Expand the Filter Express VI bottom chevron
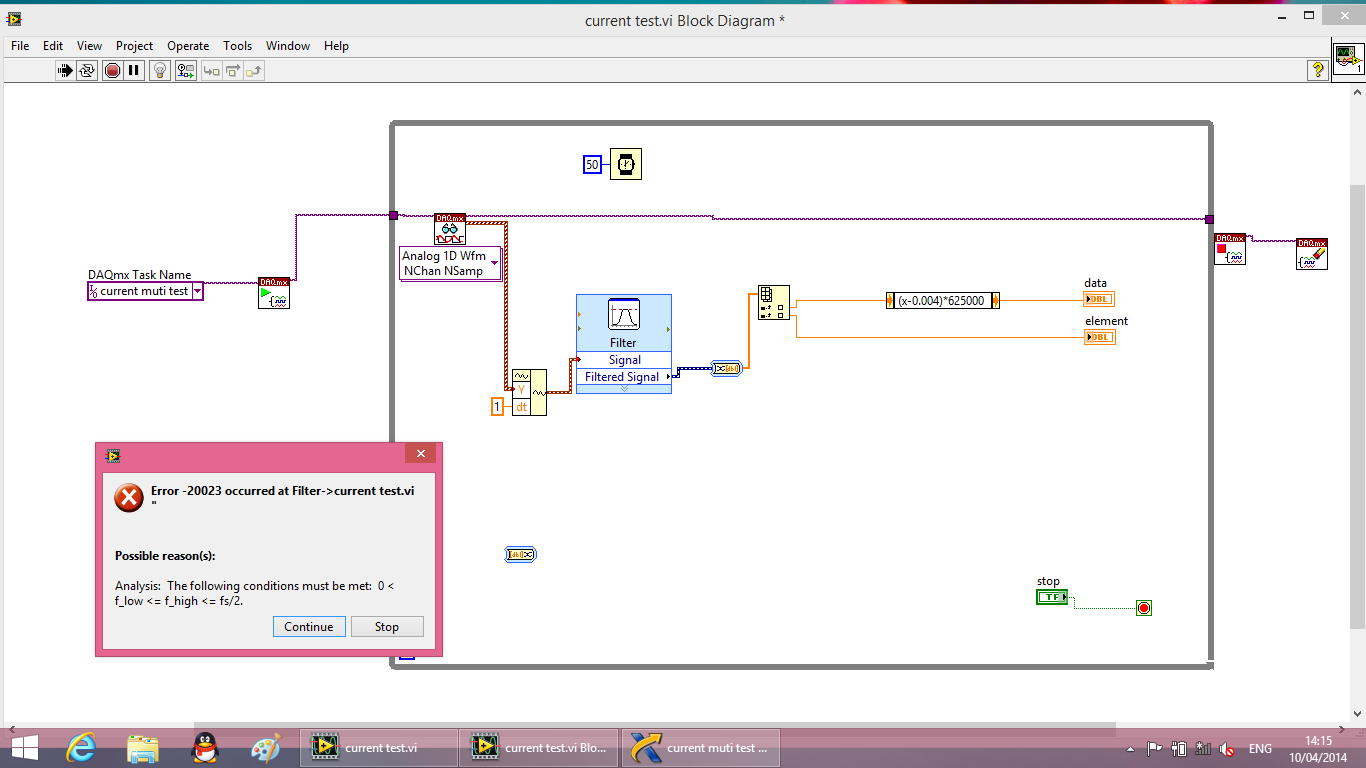1366x768 pixels. tap(624, 389)
